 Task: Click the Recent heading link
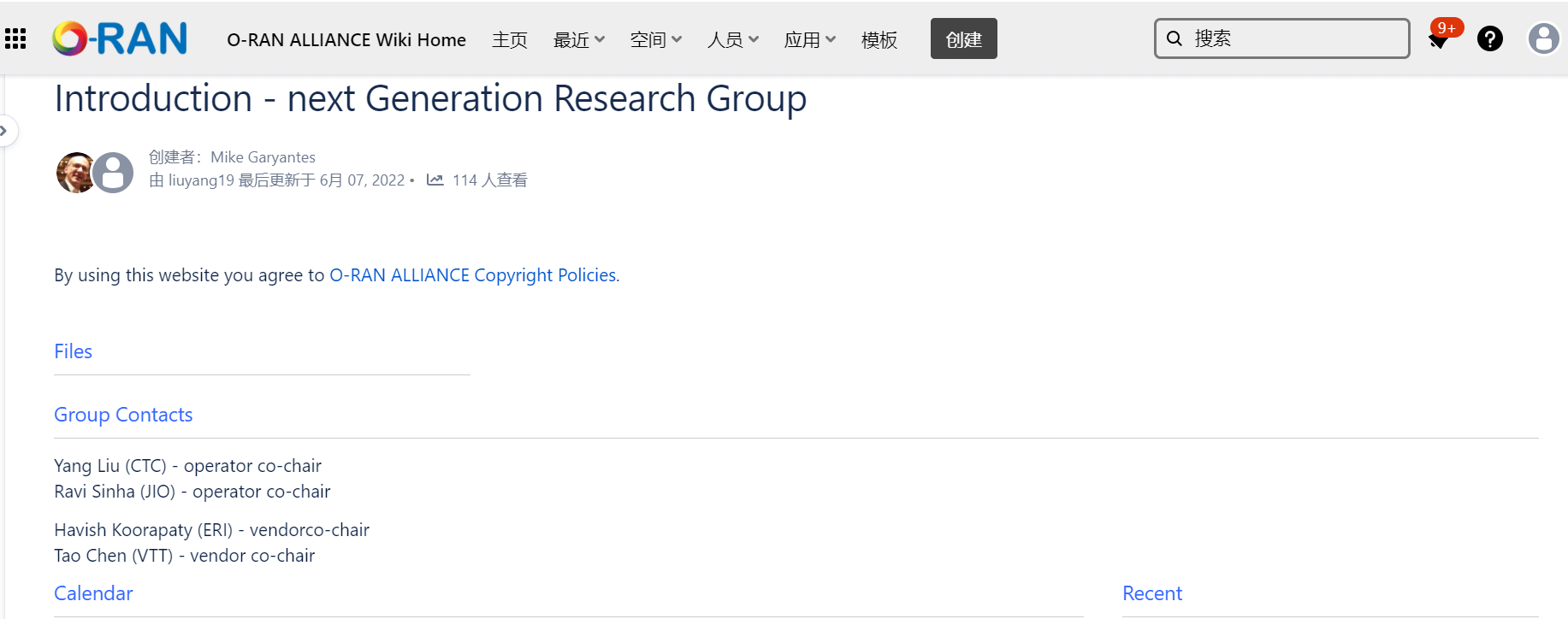coord(1152,593)
